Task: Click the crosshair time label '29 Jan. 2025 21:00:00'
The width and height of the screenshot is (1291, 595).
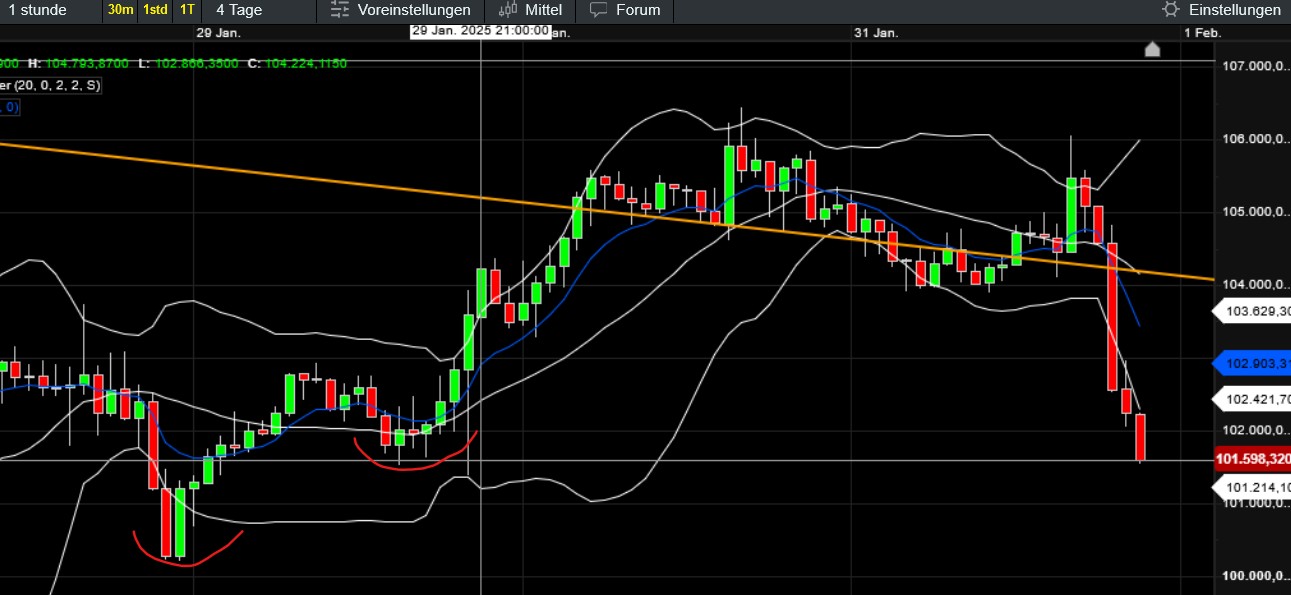Action: click(480, 31)
